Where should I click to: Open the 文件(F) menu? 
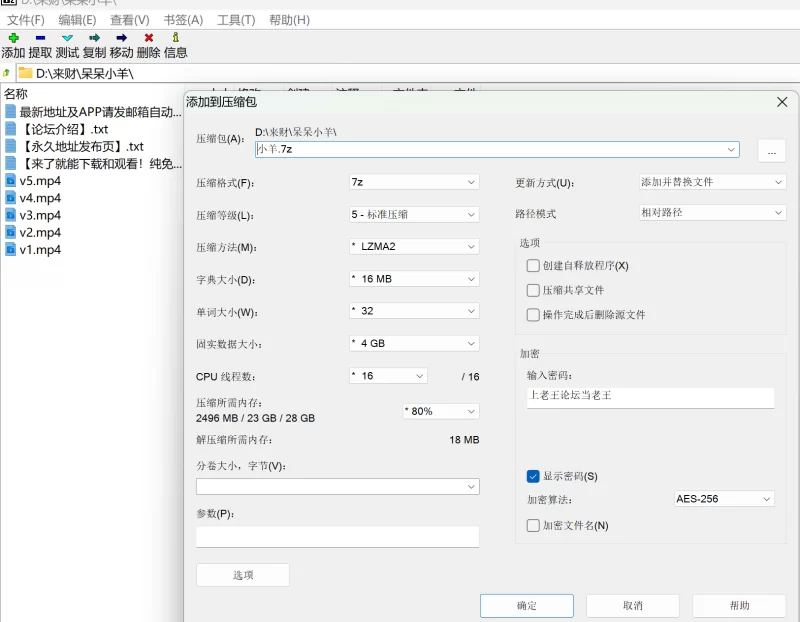[26, 20]
